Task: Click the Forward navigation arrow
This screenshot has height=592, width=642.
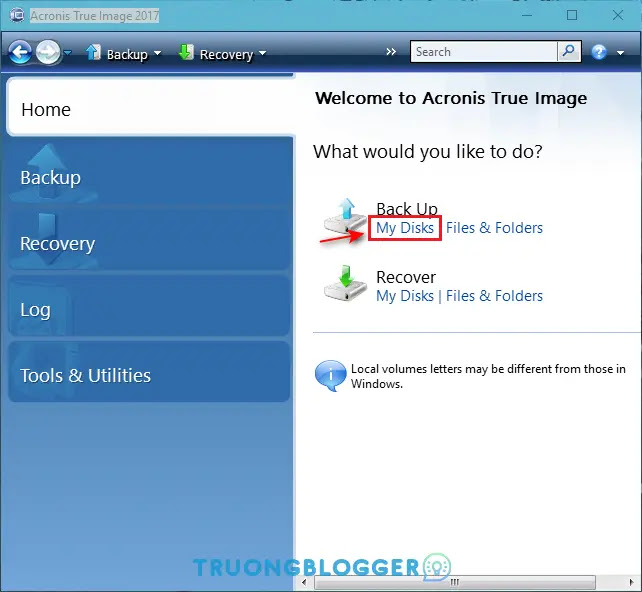Action: [47, 52]
